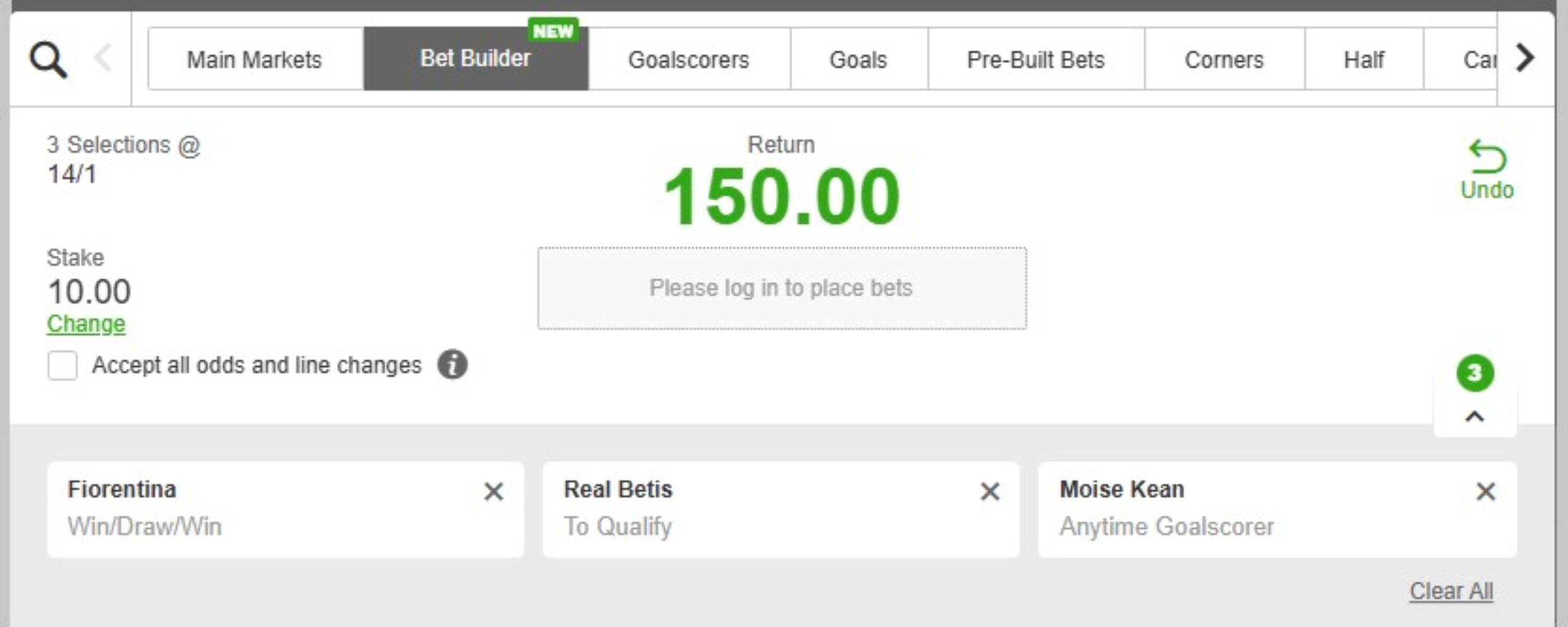Select the Goals tab
The height and width of the screenshot is (627, 1568).
pos(858,60)
